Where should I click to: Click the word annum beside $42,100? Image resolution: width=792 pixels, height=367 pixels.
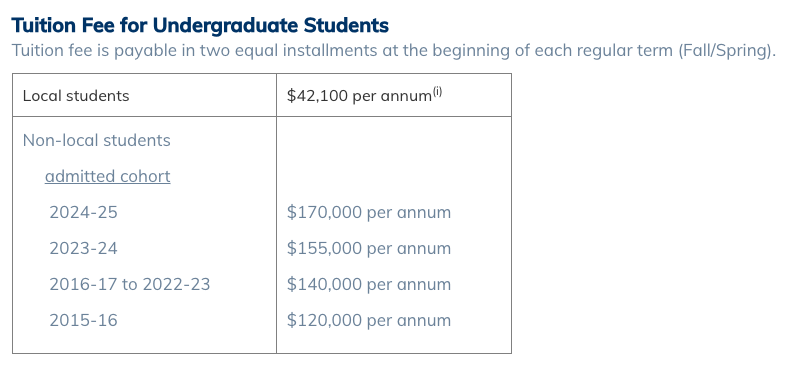(406, 96)
